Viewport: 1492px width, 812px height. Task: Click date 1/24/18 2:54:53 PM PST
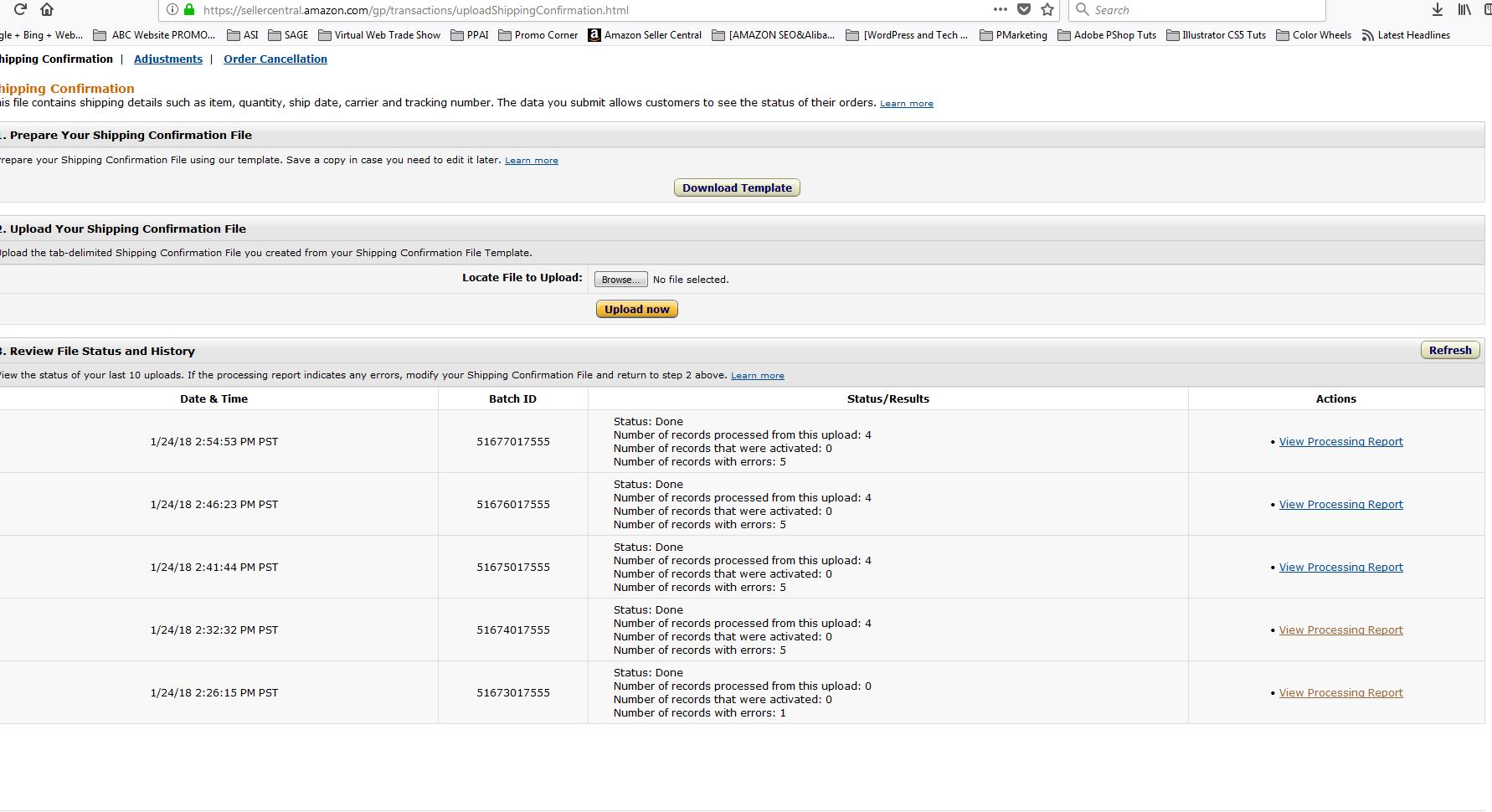[214, 441]
